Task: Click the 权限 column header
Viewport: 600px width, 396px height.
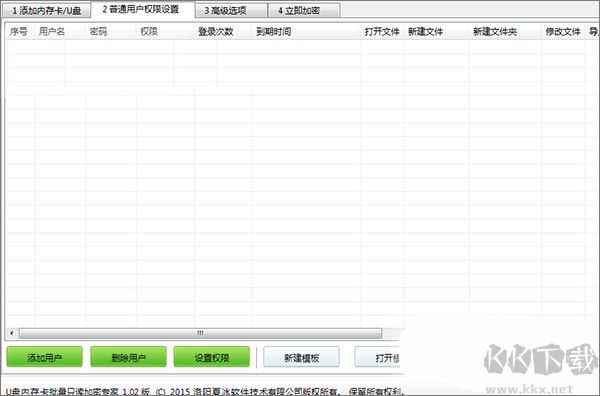Action: 165,31
